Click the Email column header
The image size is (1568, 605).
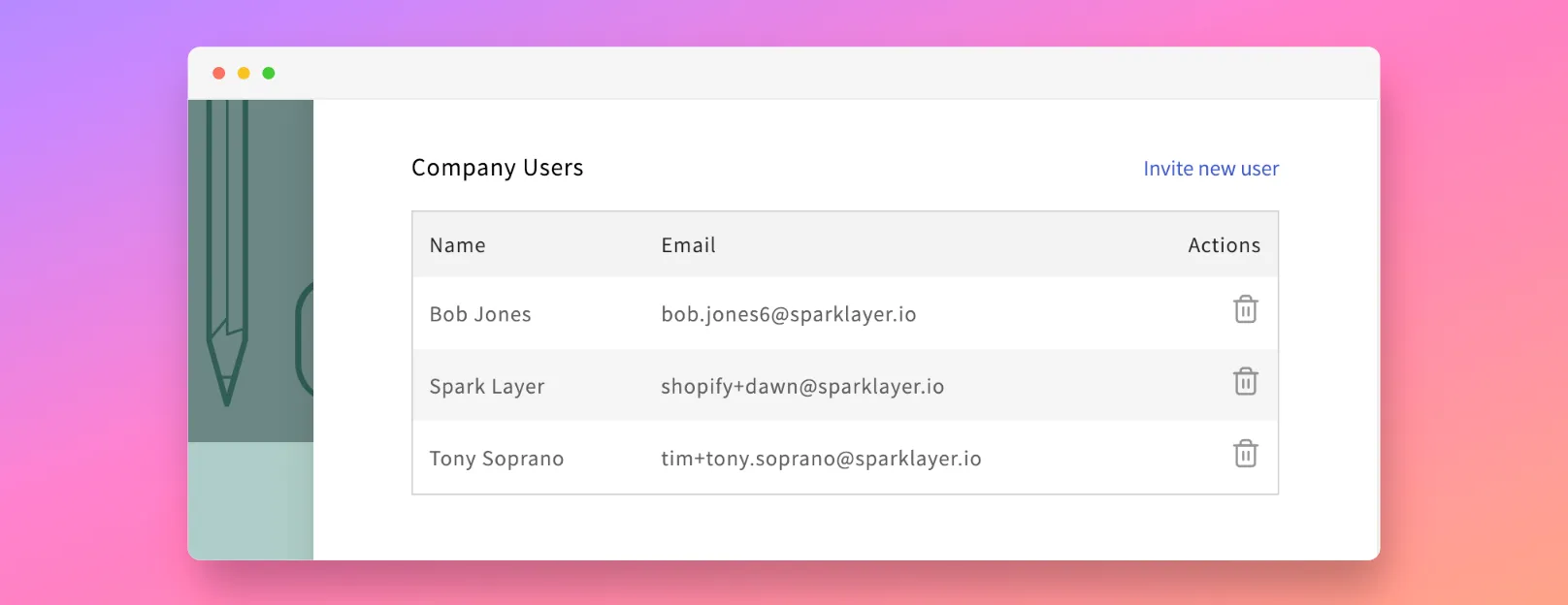click(689, 245)
